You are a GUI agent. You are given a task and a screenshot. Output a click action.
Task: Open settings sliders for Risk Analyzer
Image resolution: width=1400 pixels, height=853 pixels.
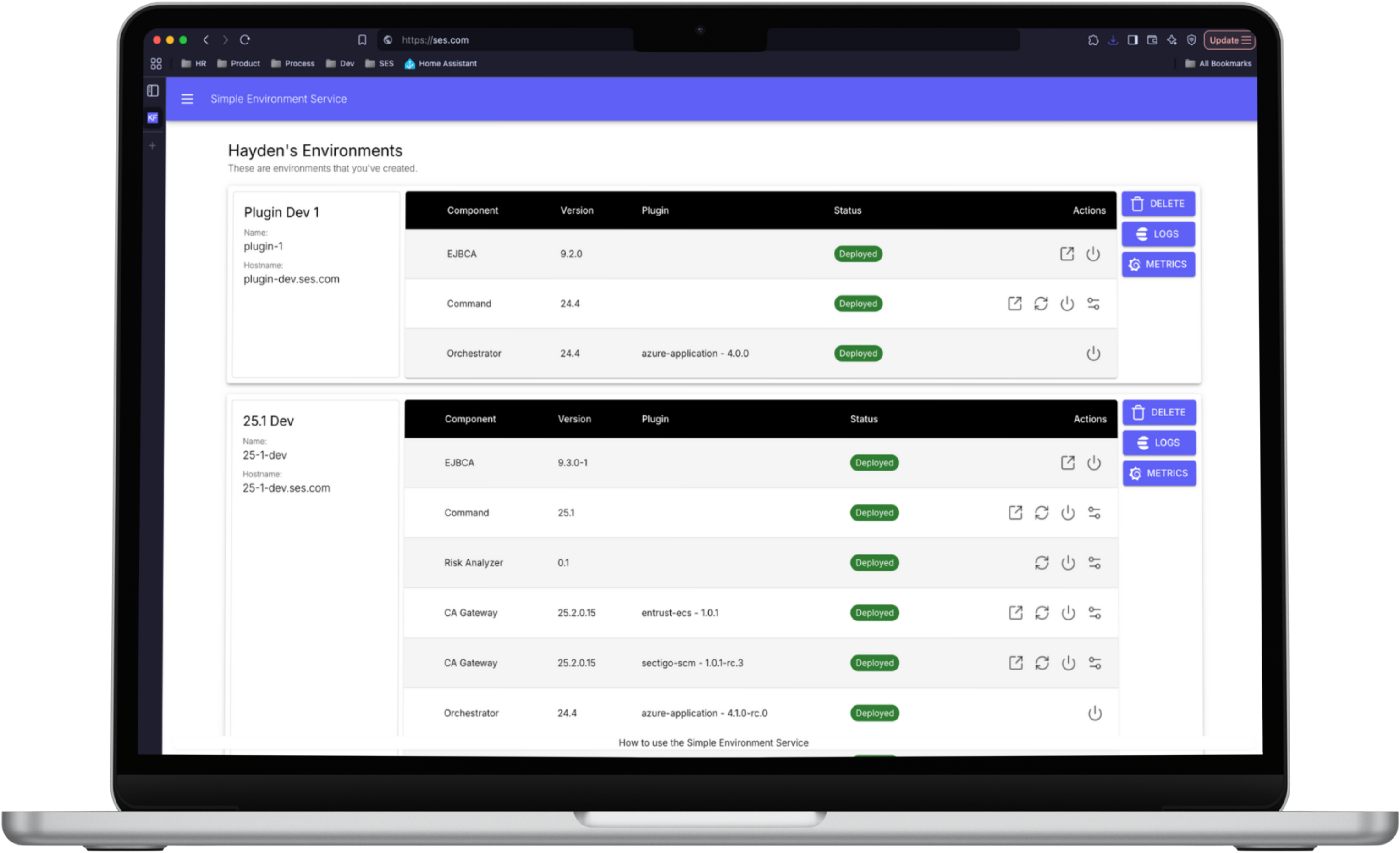click(1094, 563)
